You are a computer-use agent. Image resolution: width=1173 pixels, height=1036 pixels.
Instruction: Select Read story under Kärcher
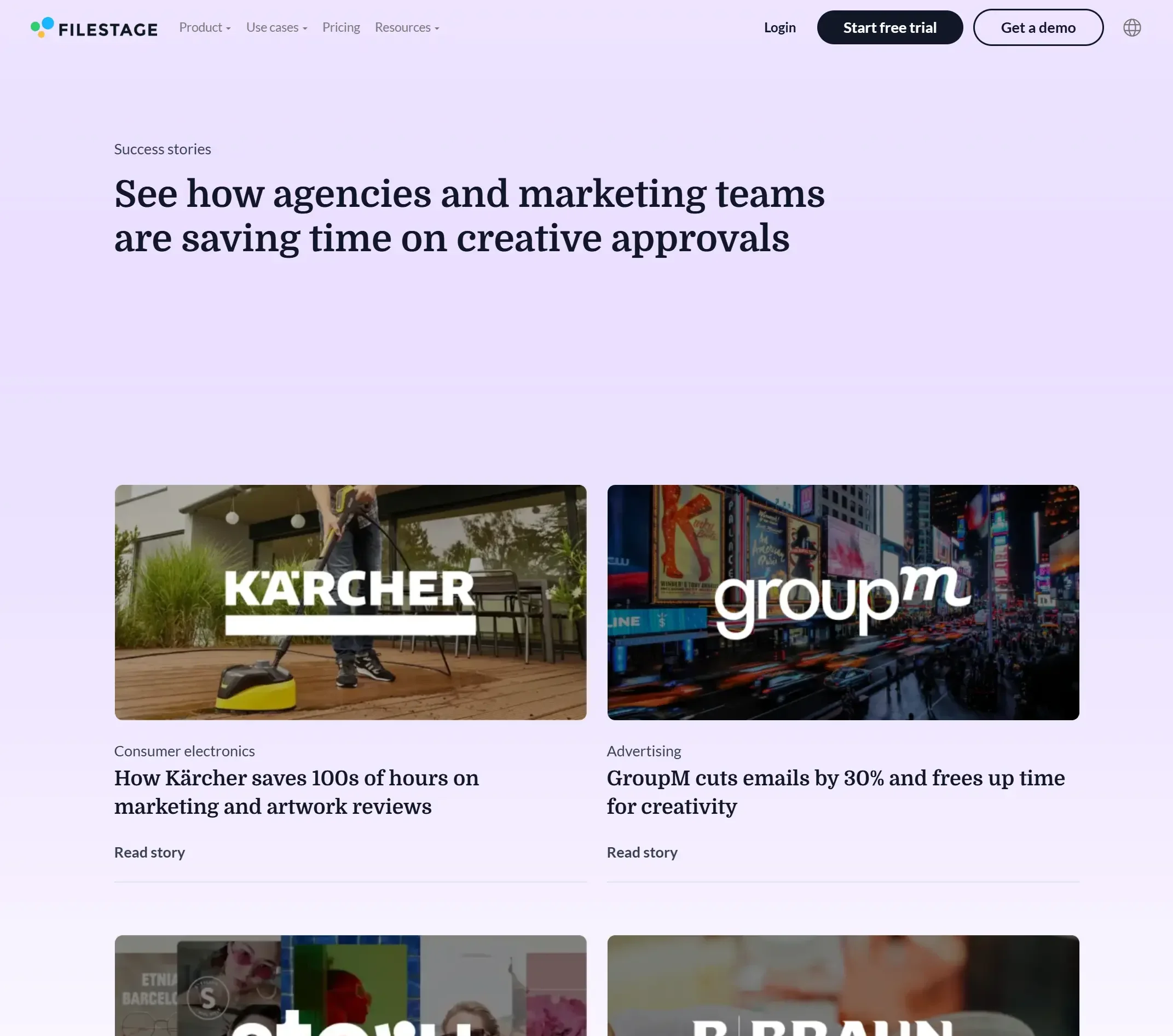click(x=149, y=853)
